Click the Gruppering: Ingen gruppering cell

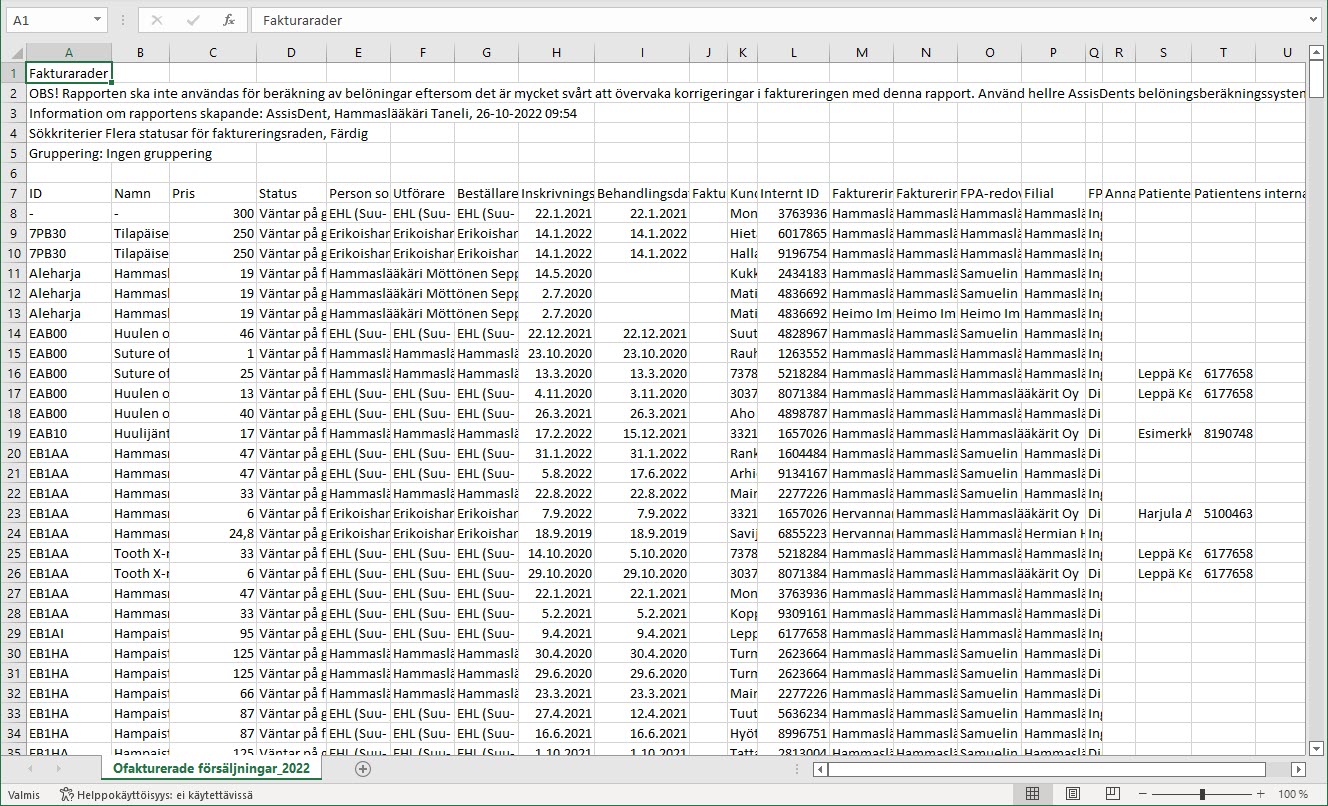[120, 153]
